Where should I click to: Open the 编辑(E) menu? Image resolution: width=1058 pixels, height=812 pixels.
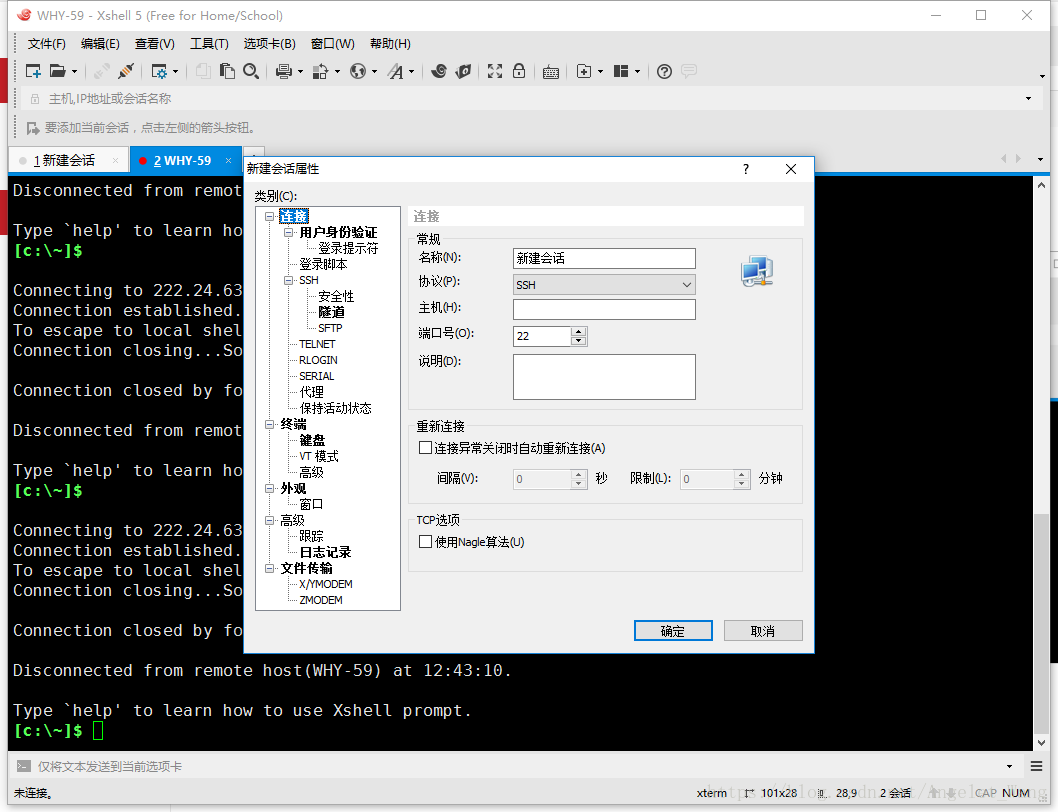tap(100, 44)
